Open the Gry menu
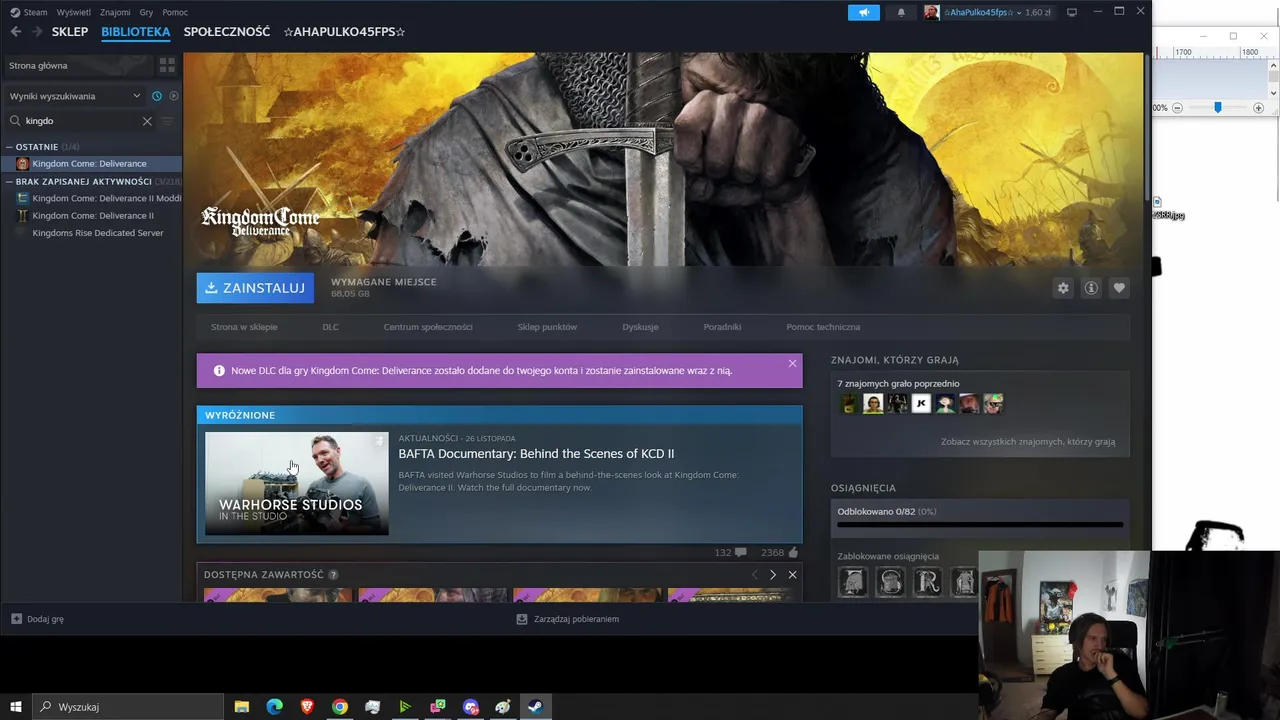The width and height of the screenshot is (1280, 720). 147,12
